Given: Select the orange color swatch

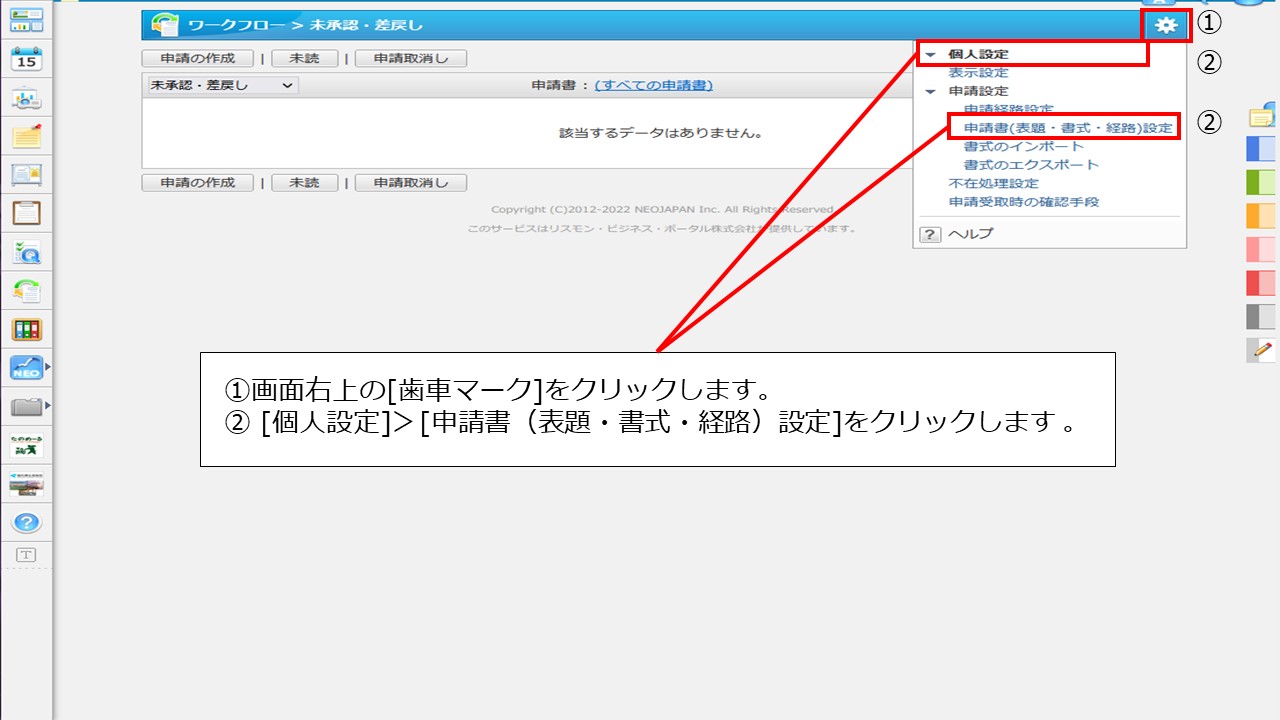Looking at the screenshot, I should (x=1261, y=216).
